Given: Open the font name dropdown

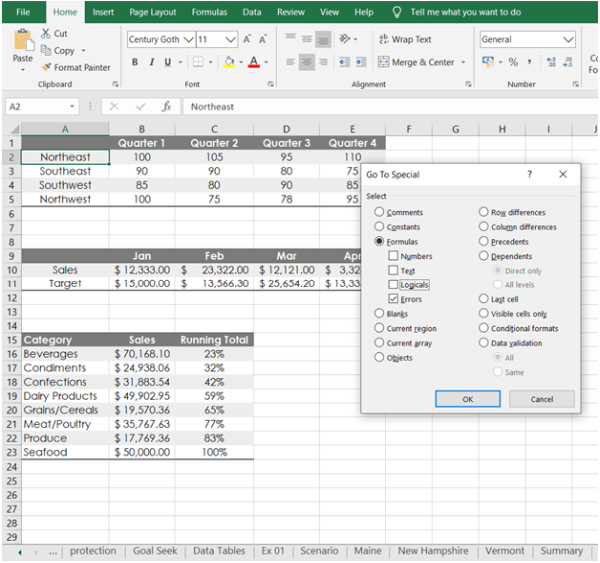Looking at the screenshot, I should tap(187, 39).
